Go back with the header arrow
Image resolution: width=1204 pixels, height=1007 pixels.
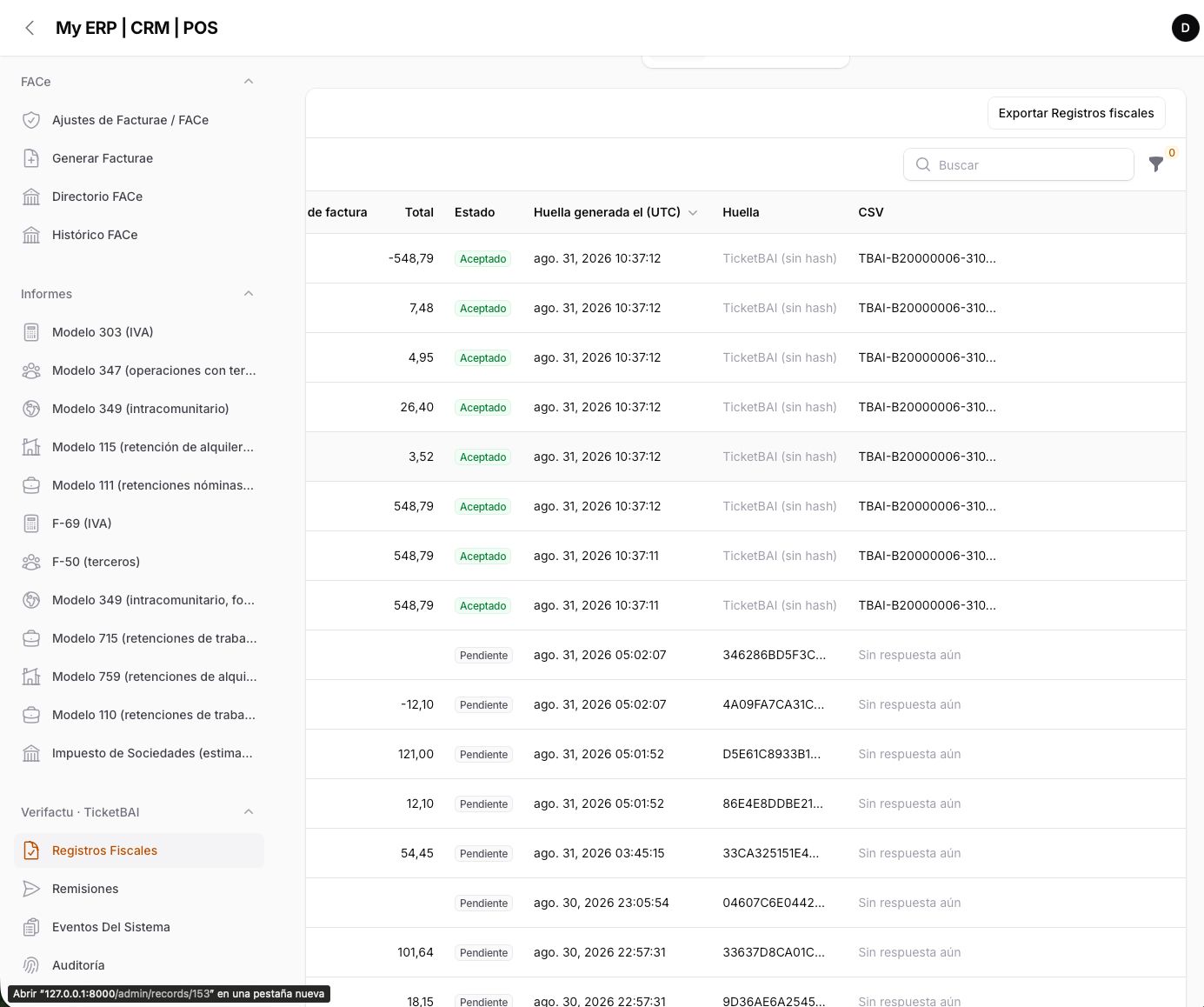pos(30,28)
